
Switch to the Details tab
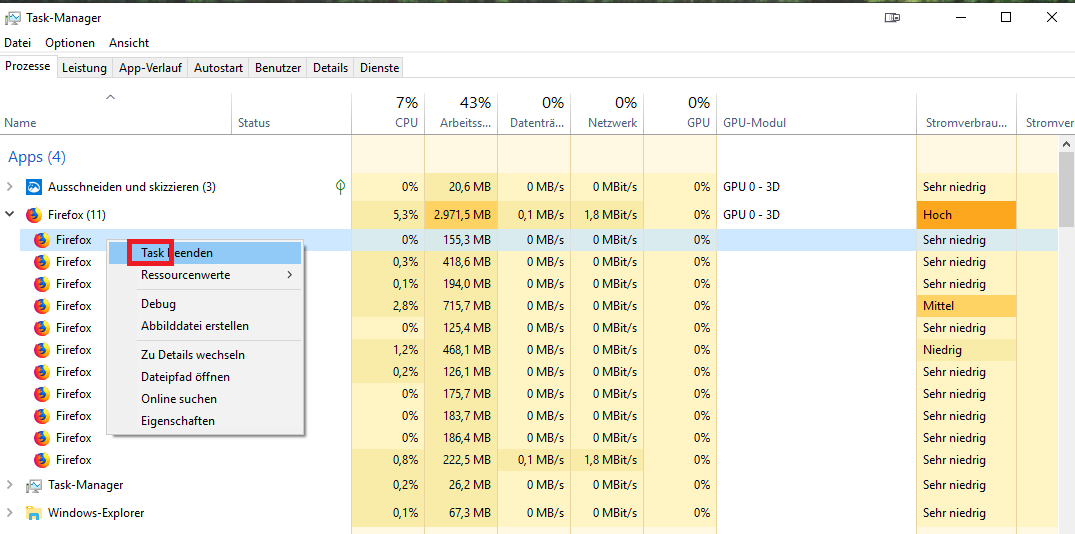[330, 68]
